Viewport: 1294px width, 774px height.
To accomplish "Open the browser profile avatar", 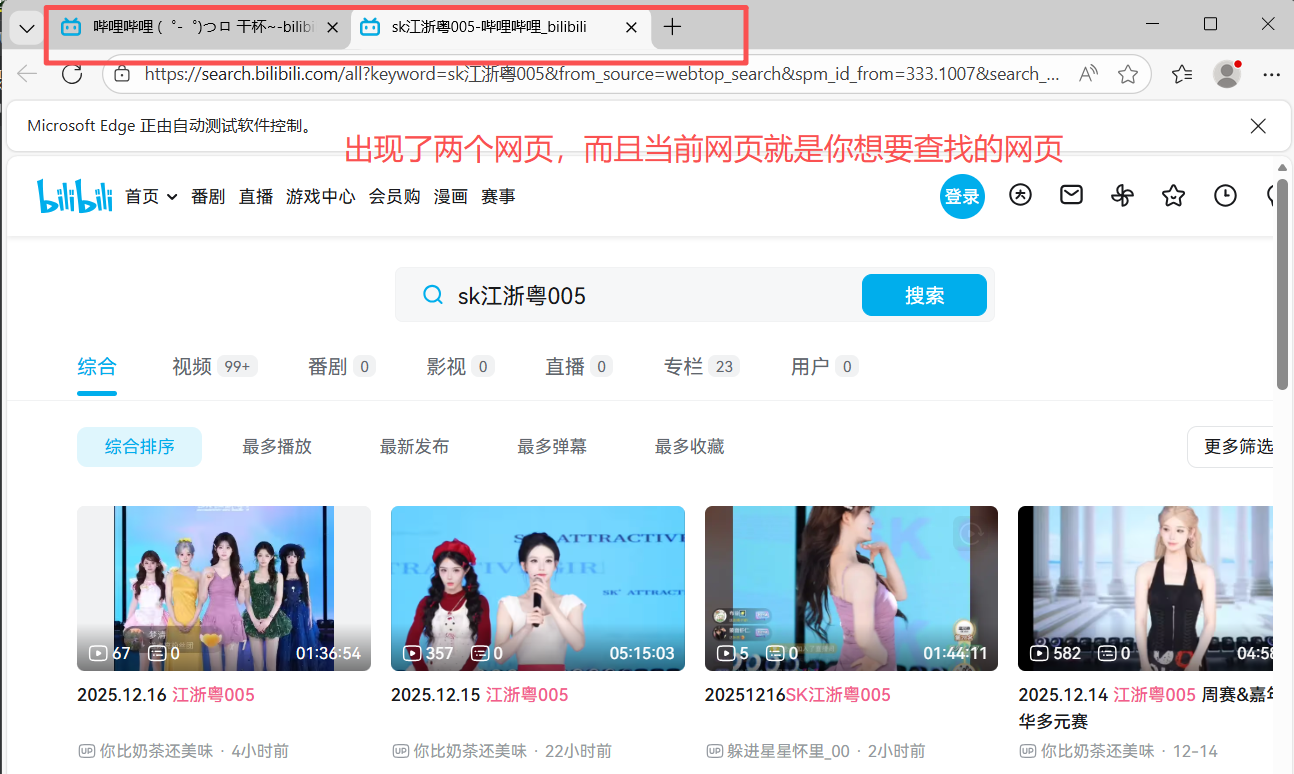I will click(x=1227, y=74).
